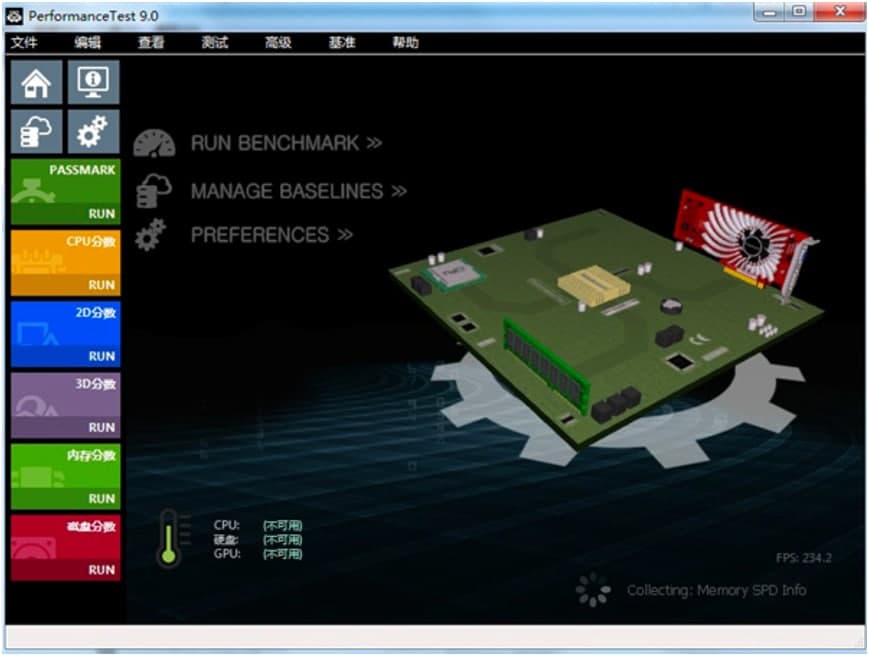This screenshot has width=869, height=656.
Task: Open the 测试 (Tests) menu
Action: pos(214,43)
